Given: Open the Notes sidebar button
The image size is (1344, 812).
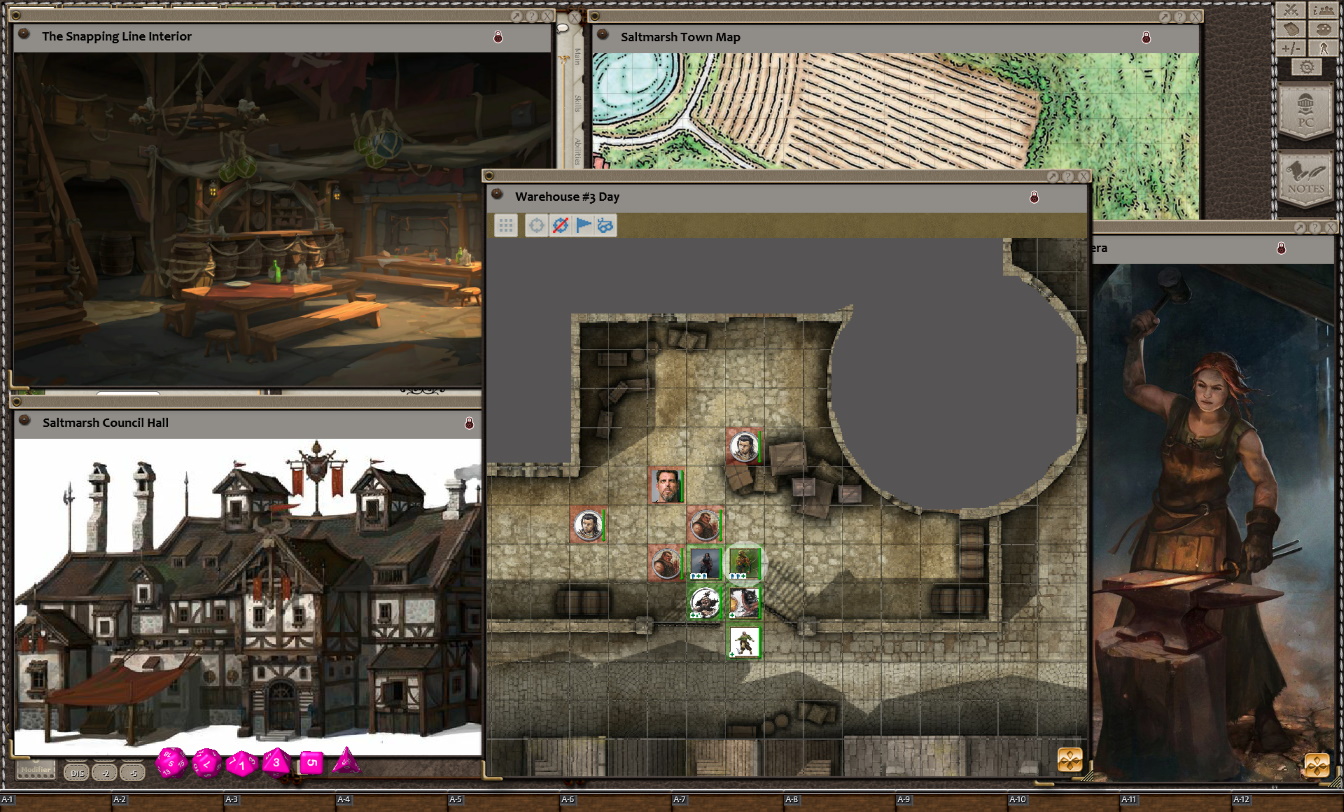Looking at the screenshot, I should click(1305, 178).
